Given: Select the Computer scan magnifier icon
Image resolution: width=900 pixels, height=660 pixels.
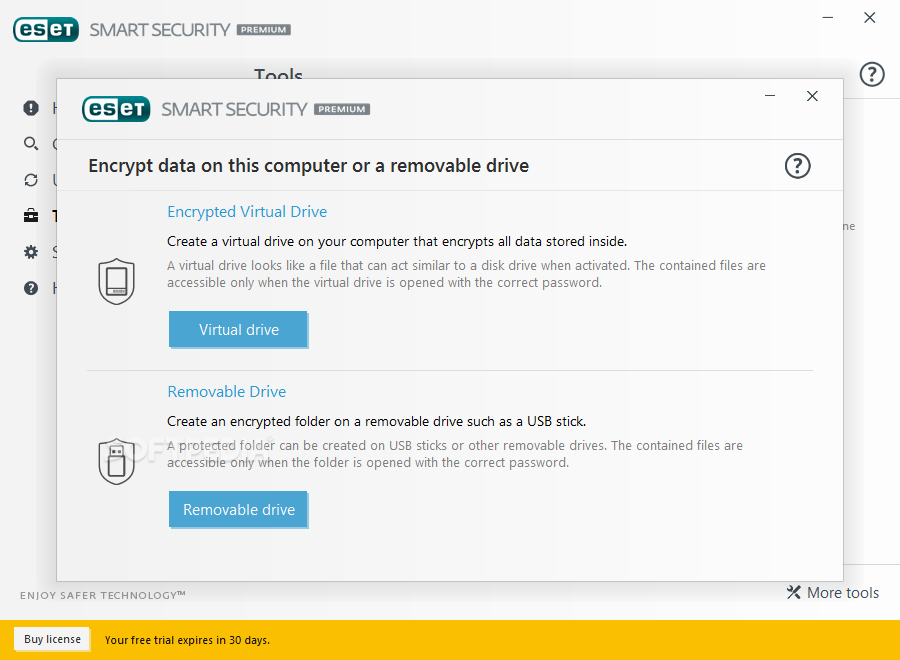Looking at the screenshot, I should pos(31,143).
